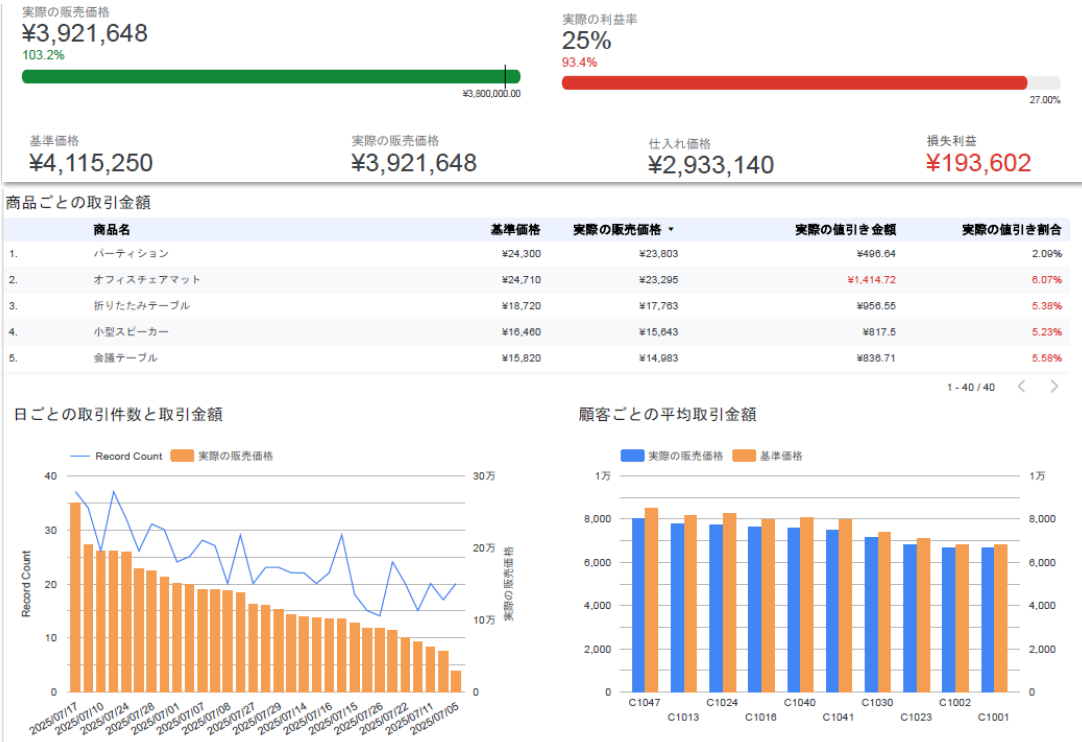
Task: Click the tallest orange bar for 2025/07/17
Action: coord(75,596)
